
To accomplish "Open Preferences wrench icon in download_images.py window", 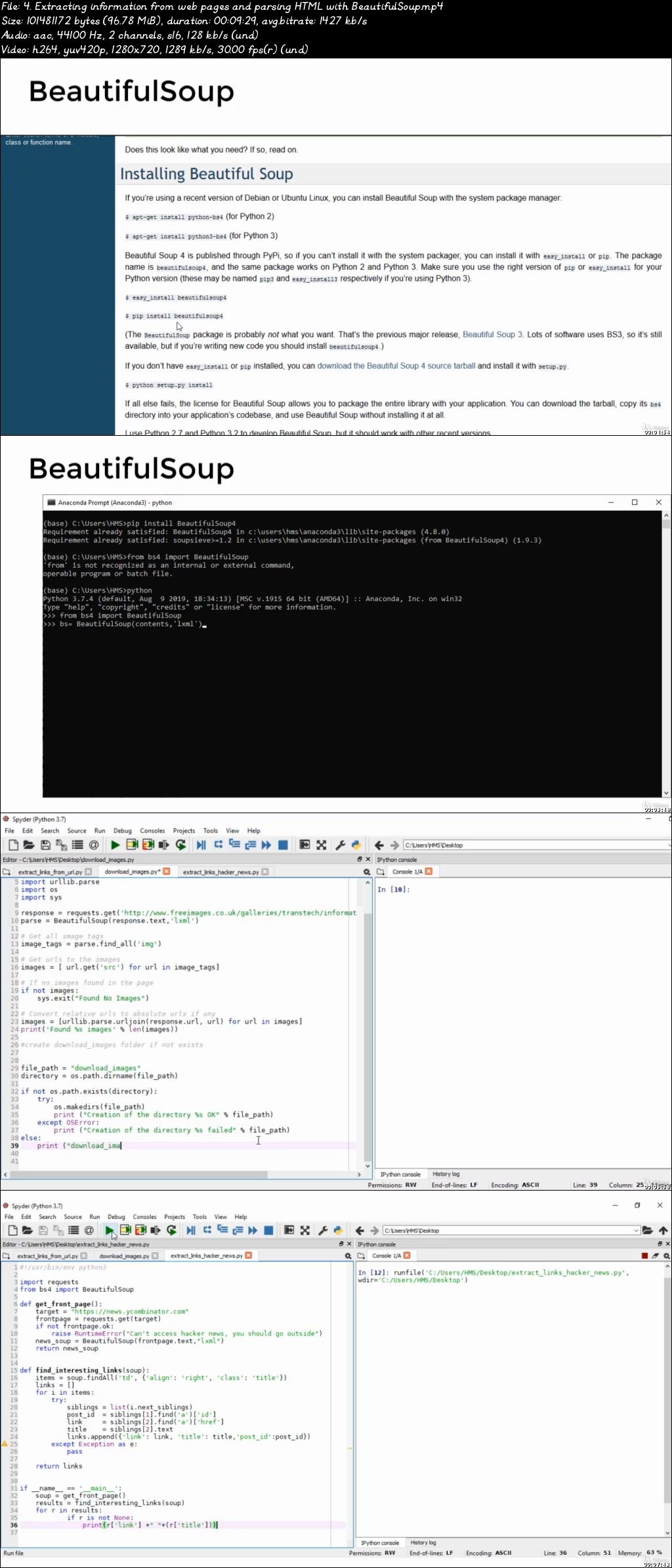I will pyautogui.click(x=340, y=845).
